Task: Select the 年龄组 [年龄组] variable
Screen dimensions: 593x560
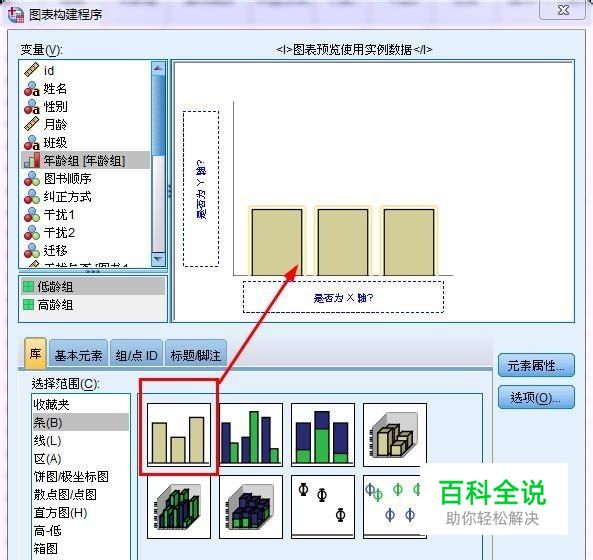Action: [85, 160]
